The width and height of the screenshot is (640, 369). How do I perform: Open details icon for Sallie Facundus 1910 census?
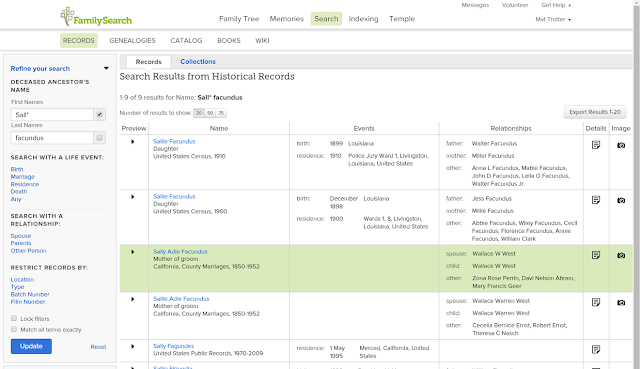(596, 145)
